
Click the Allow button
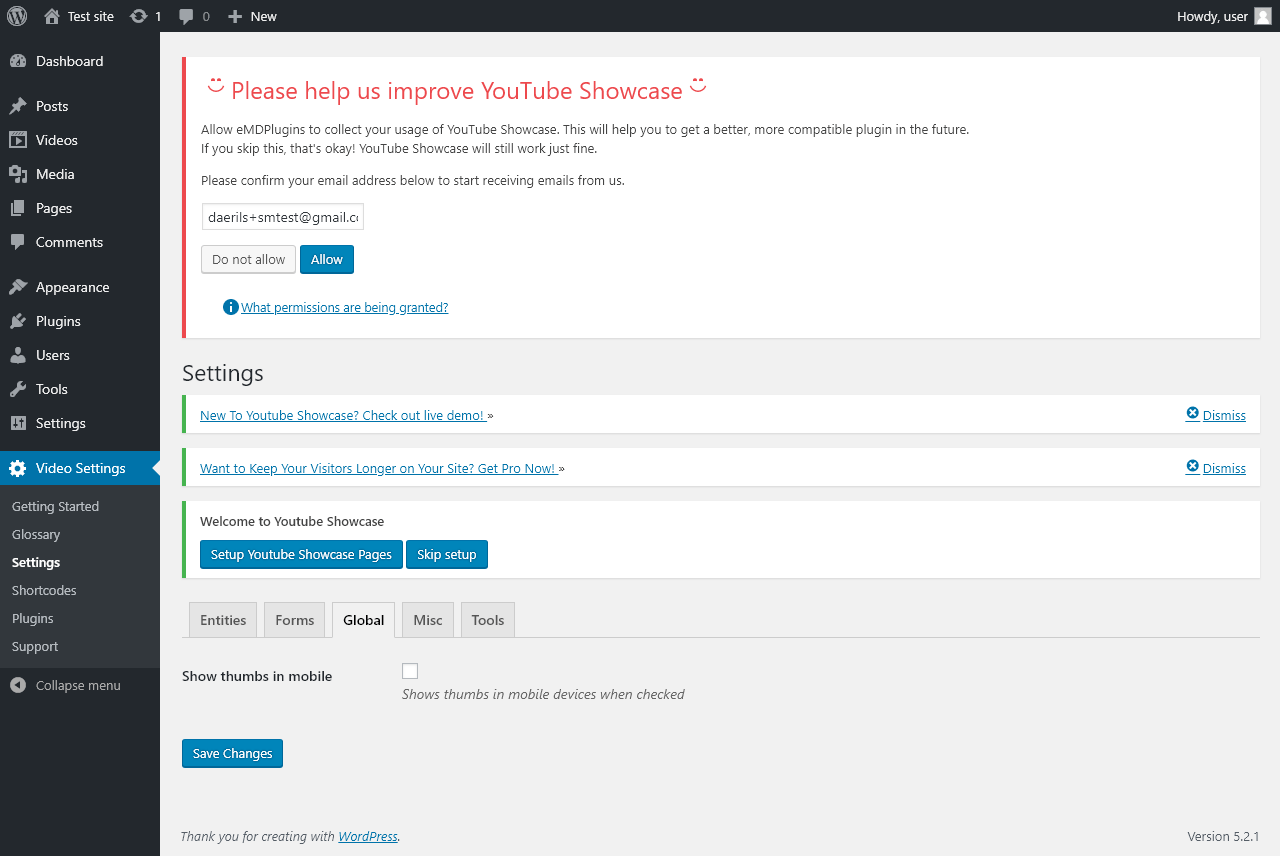click(x=327, y=259)
